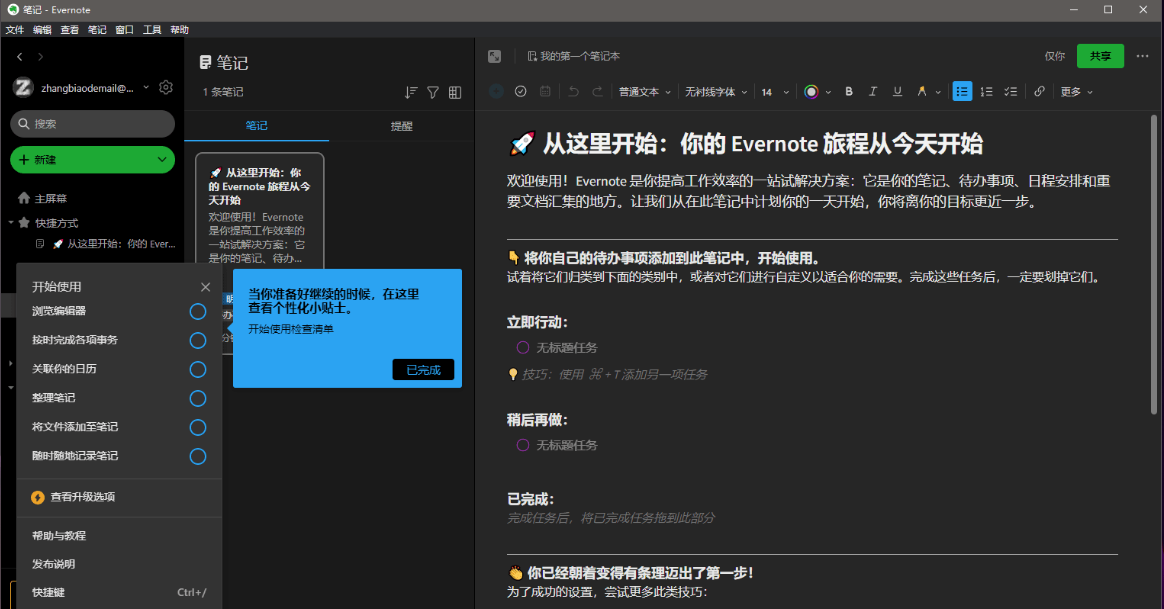Click the checkmark task icon in the toolbar
The width and height of the screenshot is (1164, 609).
(520, 91)
